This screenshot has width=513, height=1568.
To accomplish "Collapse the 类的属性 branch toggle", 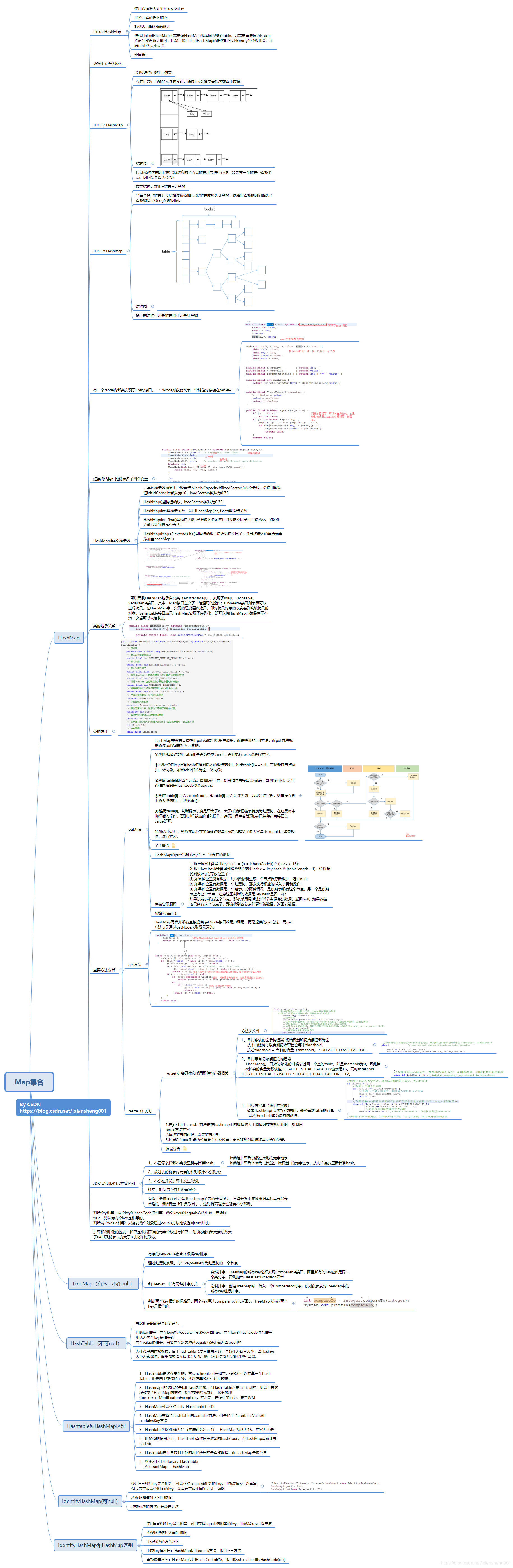I will point(113,732).
